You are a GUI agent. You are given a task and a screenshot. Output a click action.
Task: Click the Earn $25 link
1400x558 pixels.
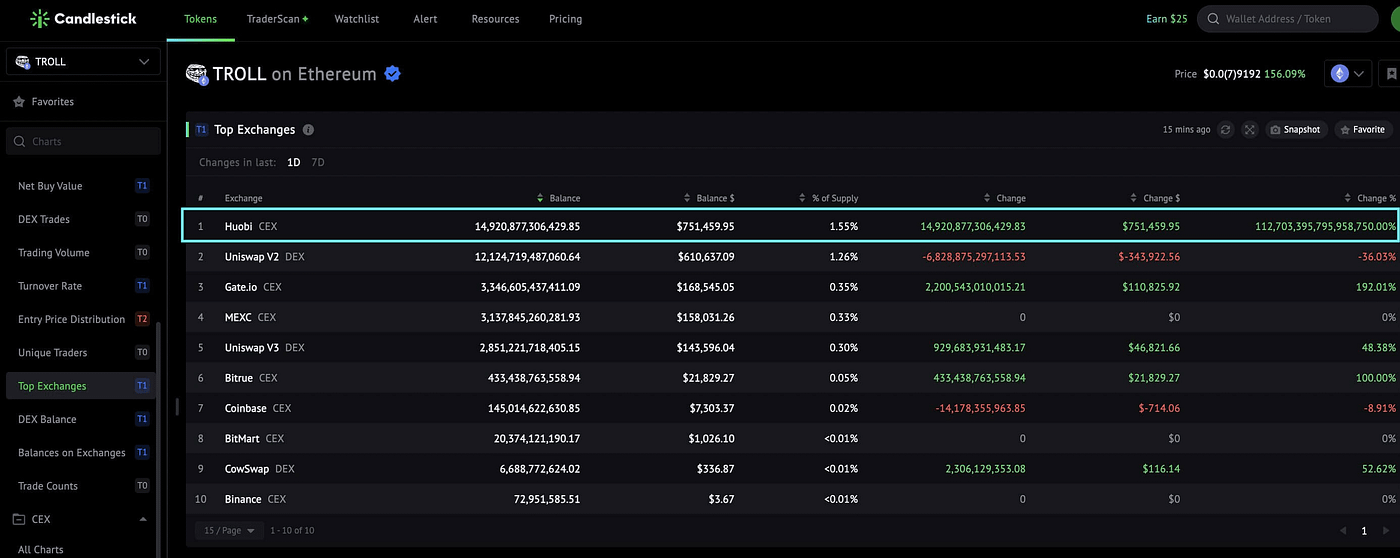(1167, 19)
